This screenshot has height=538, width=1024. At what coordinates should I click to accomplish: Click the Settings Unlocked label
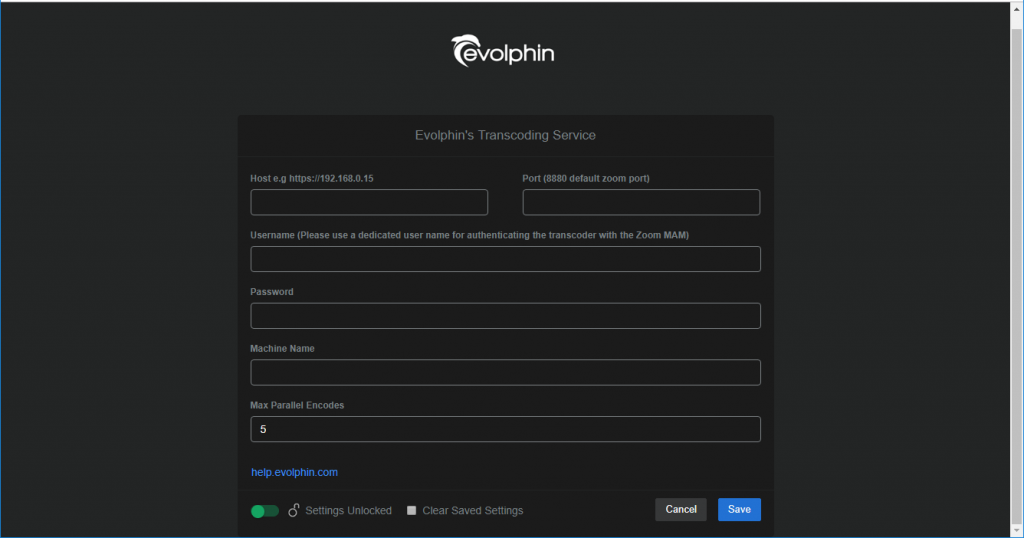click(349, 511)
